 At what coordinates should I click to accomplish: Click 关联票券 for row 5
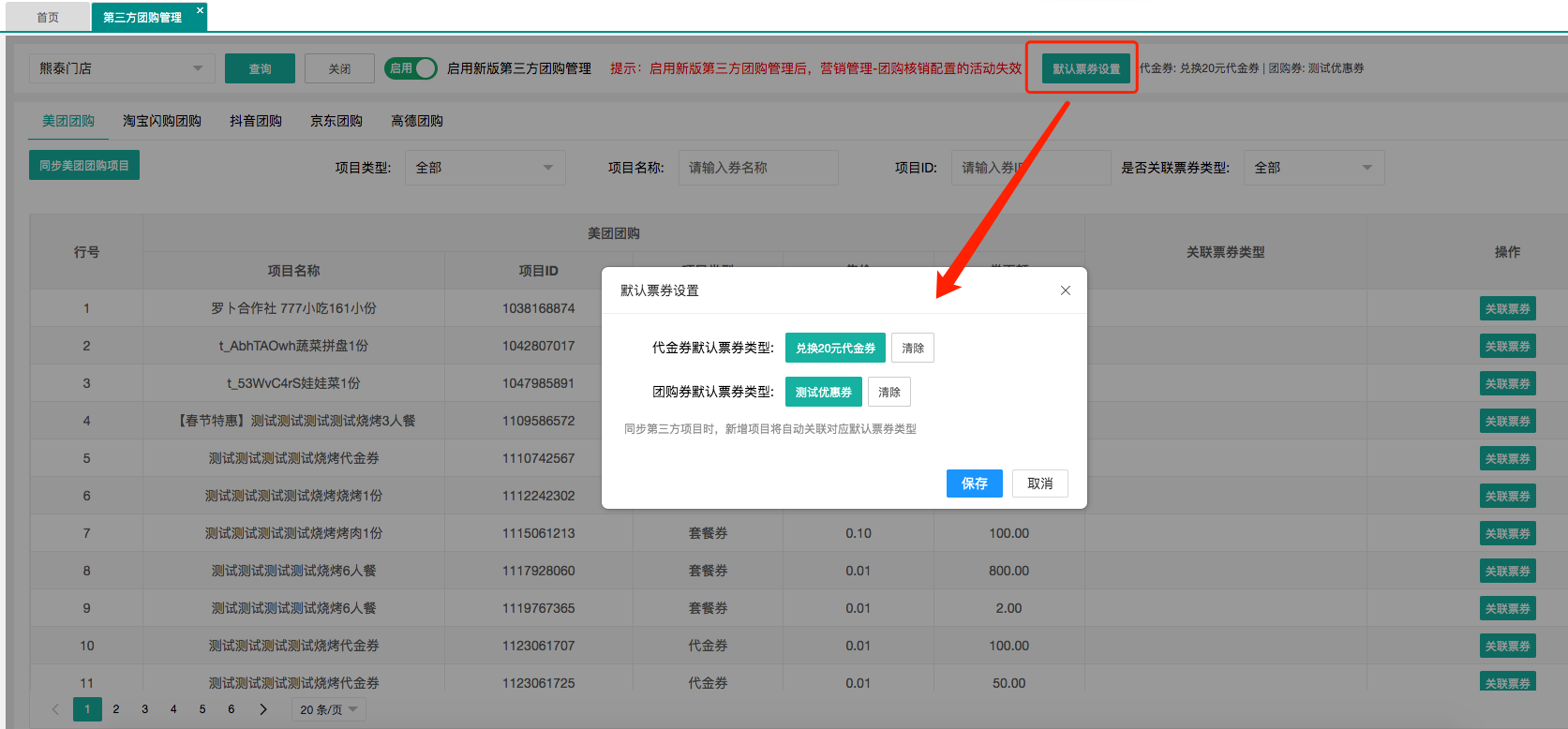coord(1508,458)
